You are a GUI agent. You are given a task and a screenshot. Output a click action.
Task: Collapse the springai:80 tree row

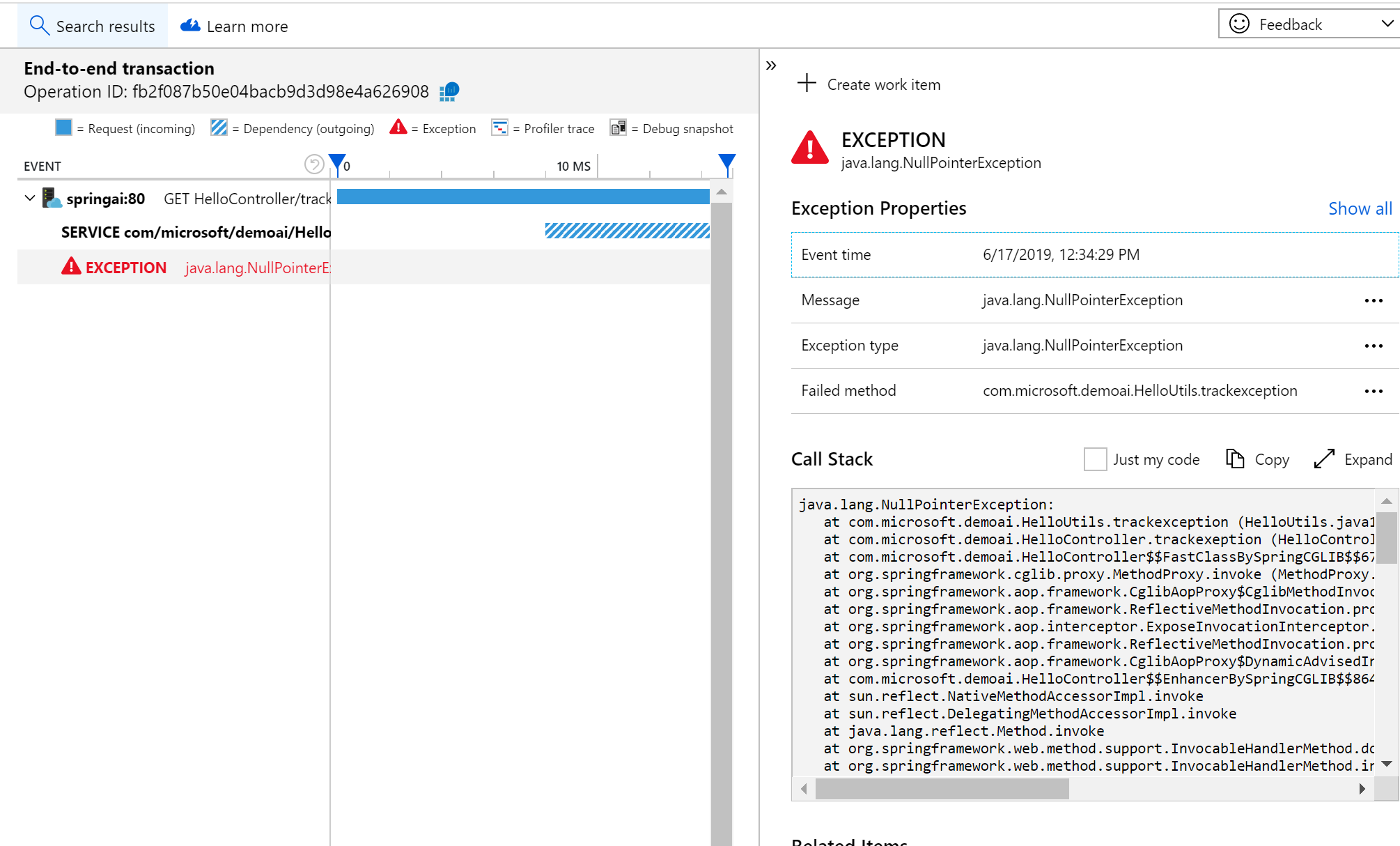coord(30,198)
